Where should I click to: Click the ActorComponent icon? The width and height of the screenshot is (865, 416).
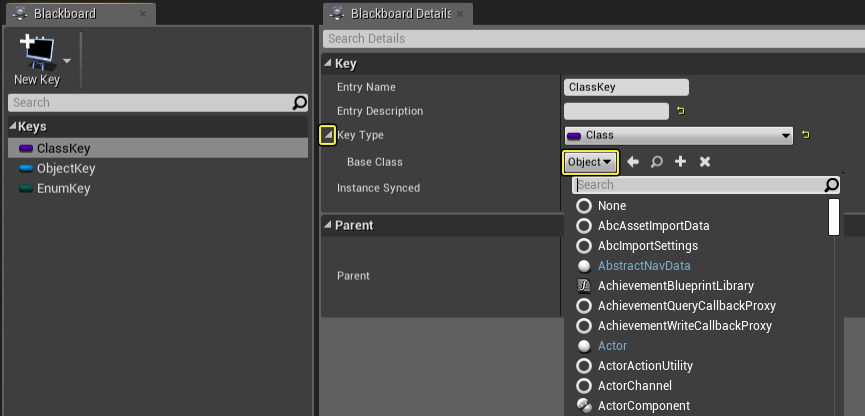(584, 406)
